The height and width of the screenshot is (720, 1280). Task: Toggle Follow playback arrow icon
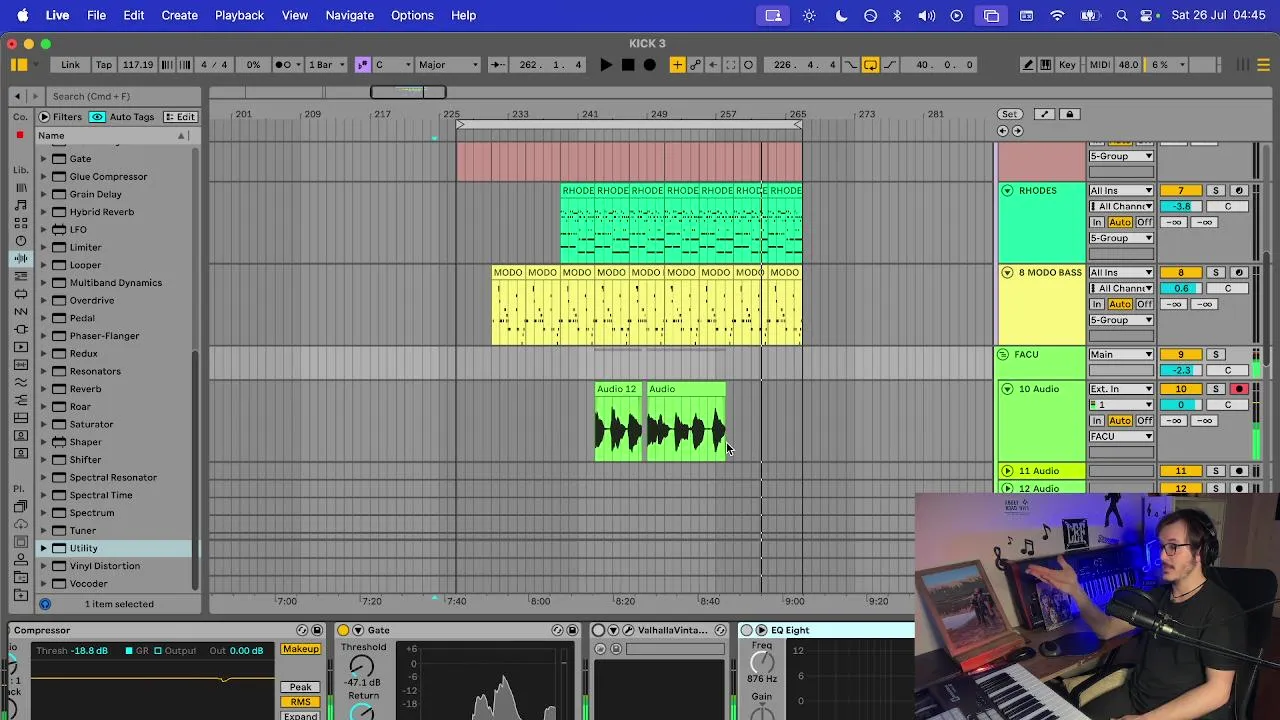coord(497,65)
